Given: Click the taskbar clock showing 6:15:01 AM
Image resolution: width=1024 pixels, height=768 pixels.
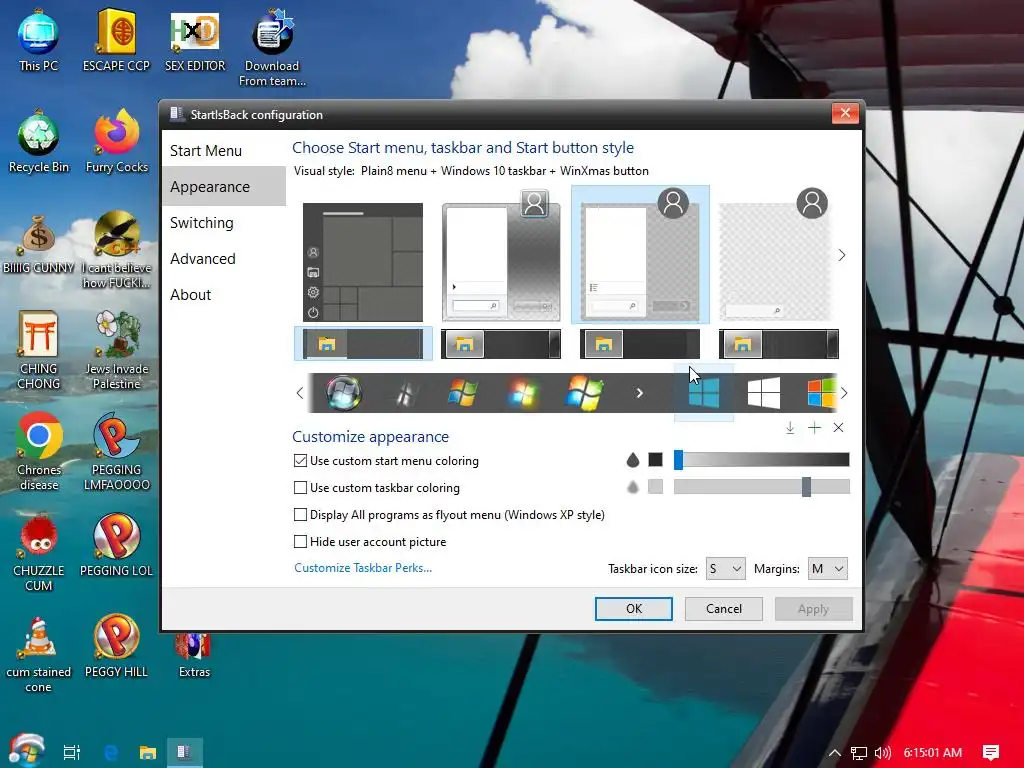Looking at the screenshot, I should point(933,753).
